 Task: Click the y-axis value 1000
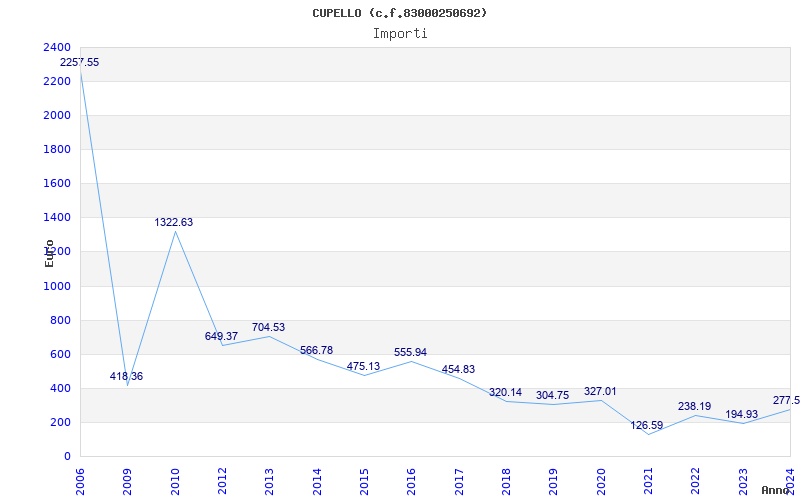pos(58,286)
